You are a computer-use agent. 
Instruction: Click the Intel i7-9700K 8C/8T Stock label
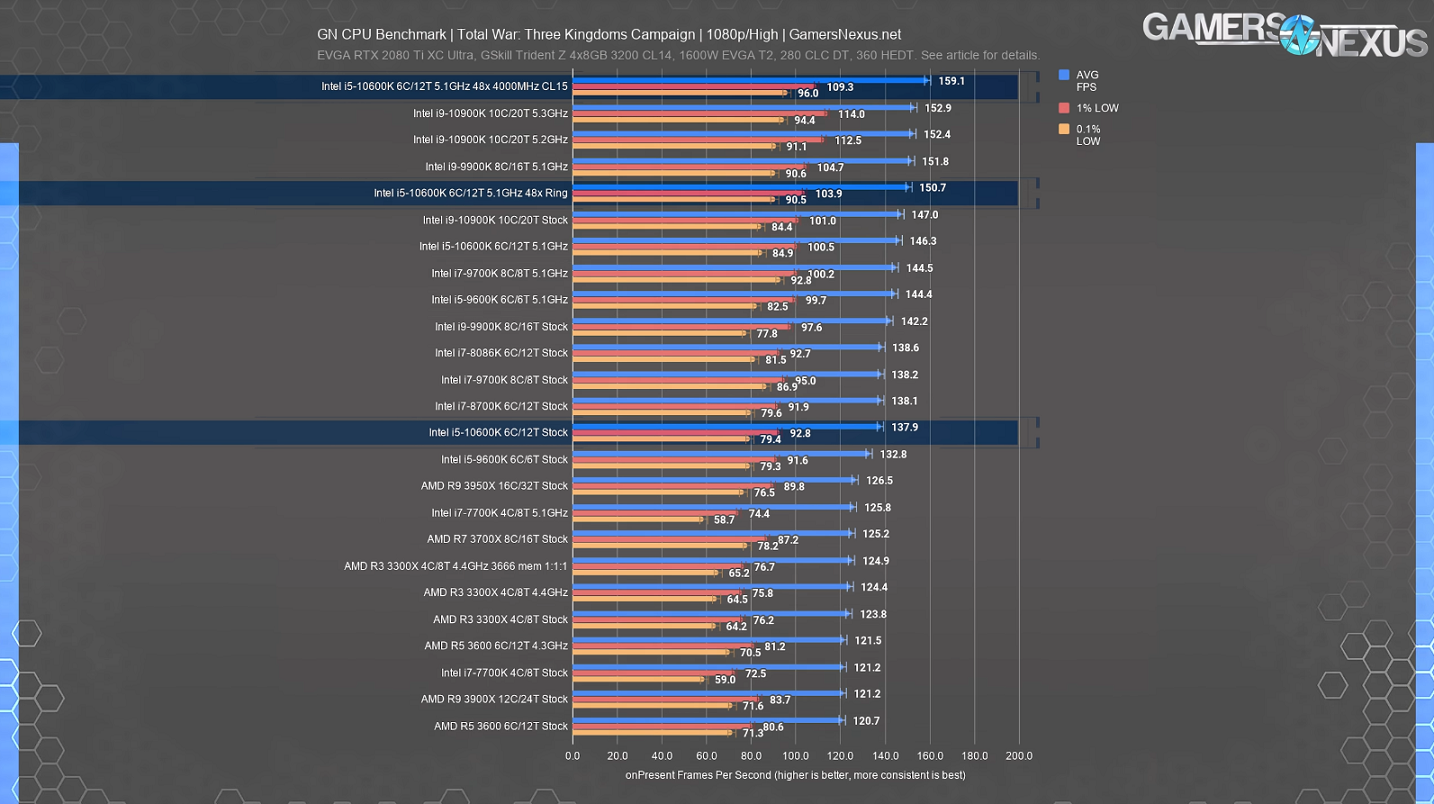(504, 380)
